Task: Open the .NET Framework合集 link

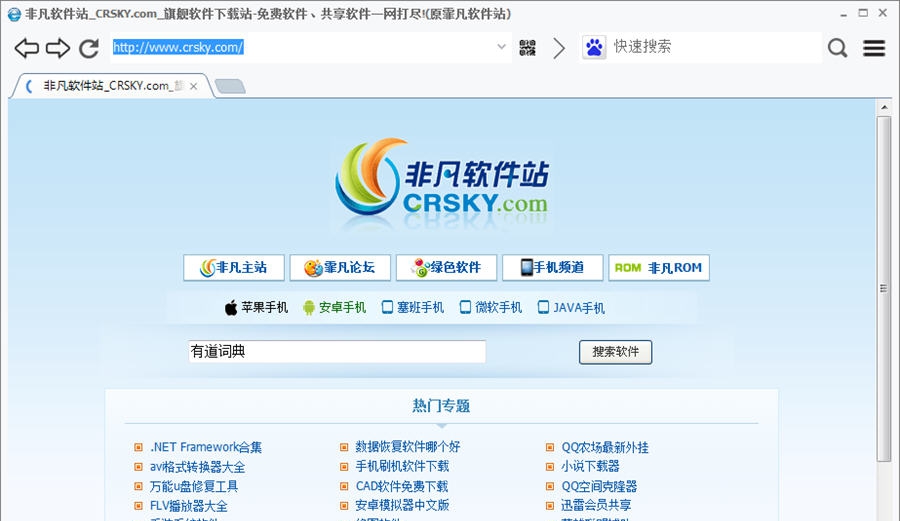Action: pos(205,447)
